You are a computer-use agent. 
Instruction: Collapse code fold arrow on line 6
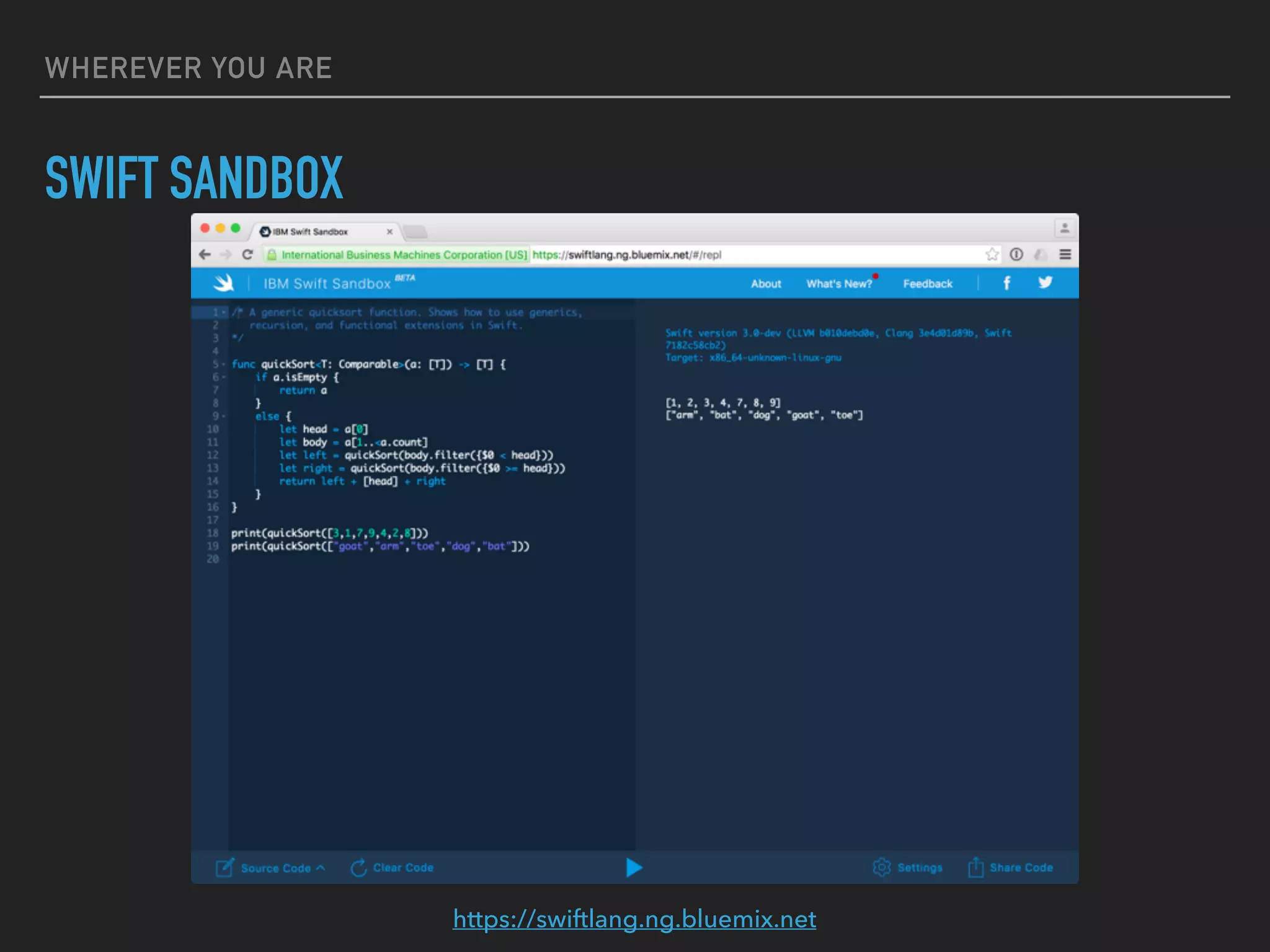[224, 377]
